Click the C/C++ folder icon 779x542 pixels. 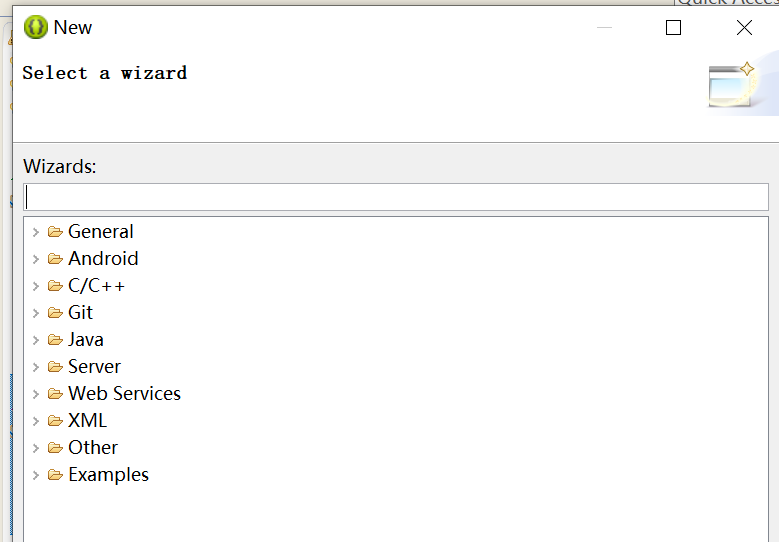click(x=55, y=286)
